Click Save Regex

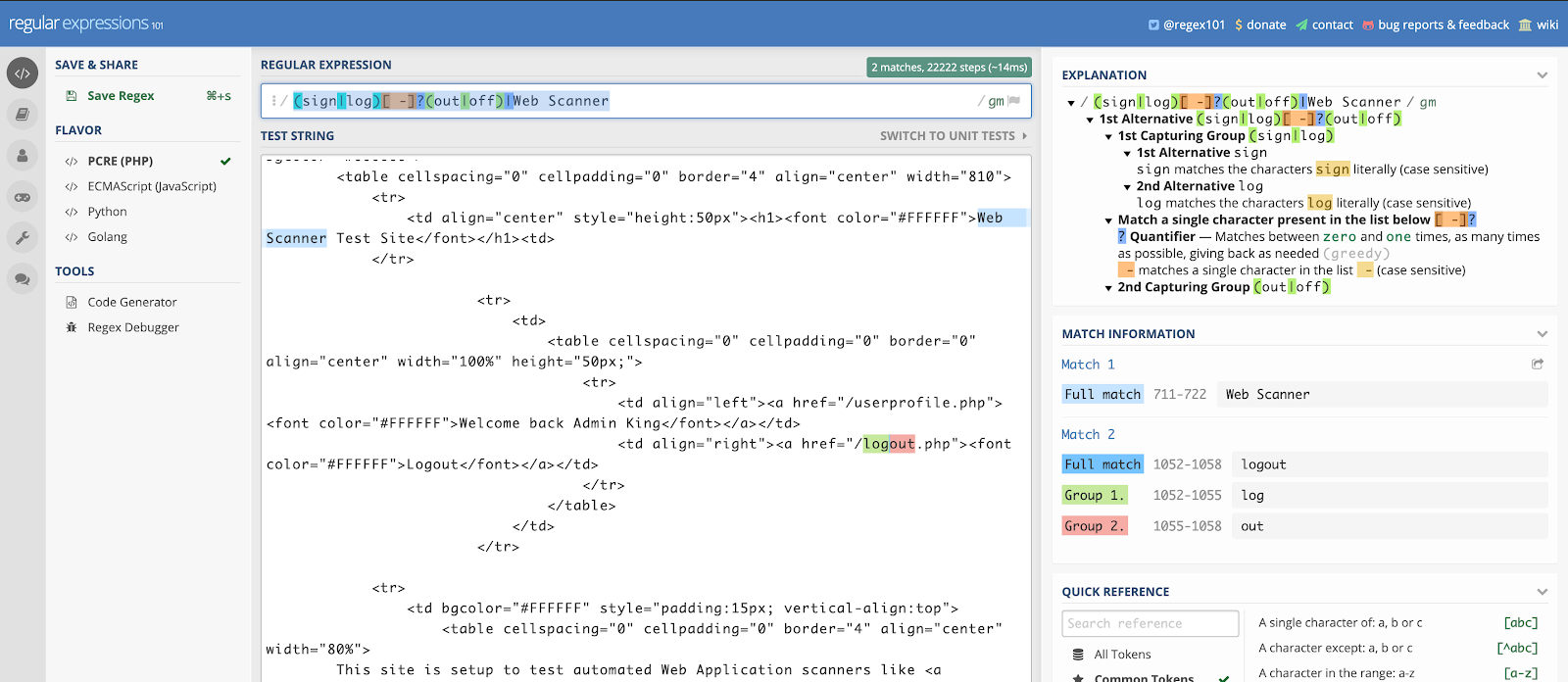(120, 96)
